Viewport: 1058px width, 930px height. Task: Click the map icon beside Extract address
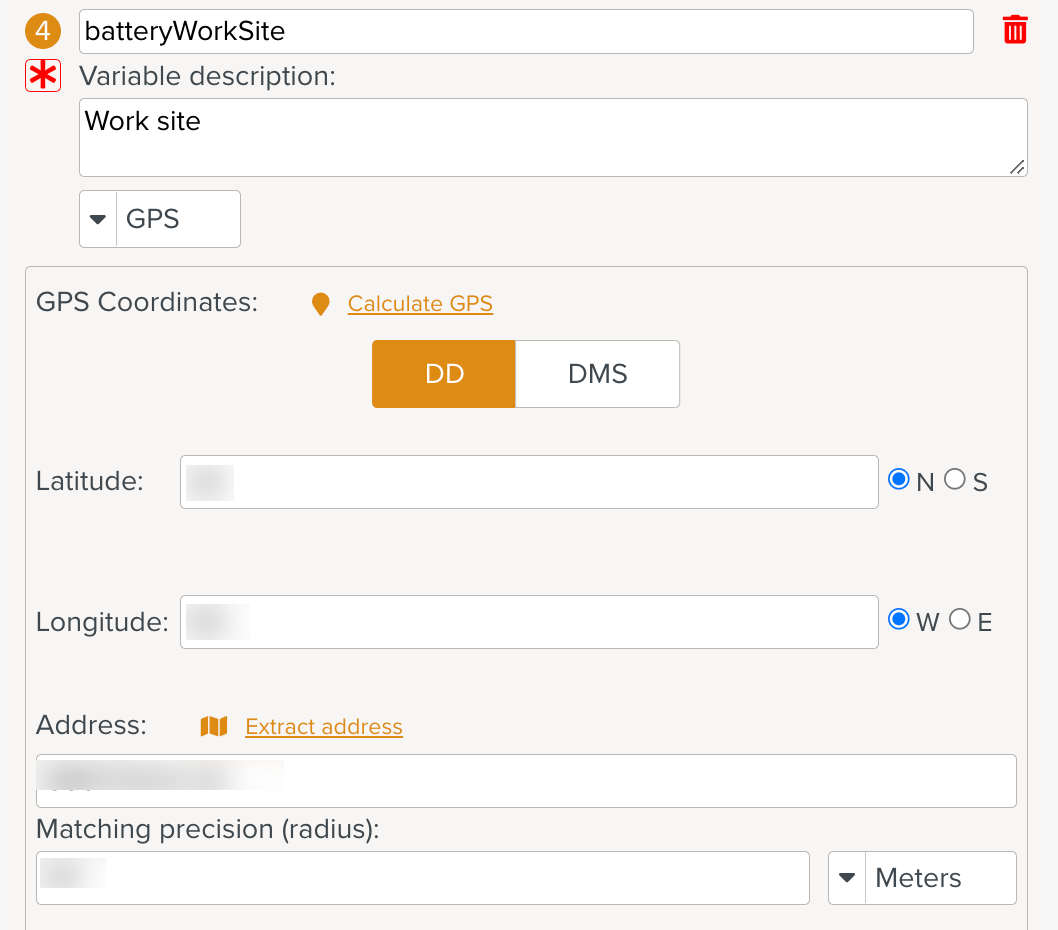(x=214, y=726)
